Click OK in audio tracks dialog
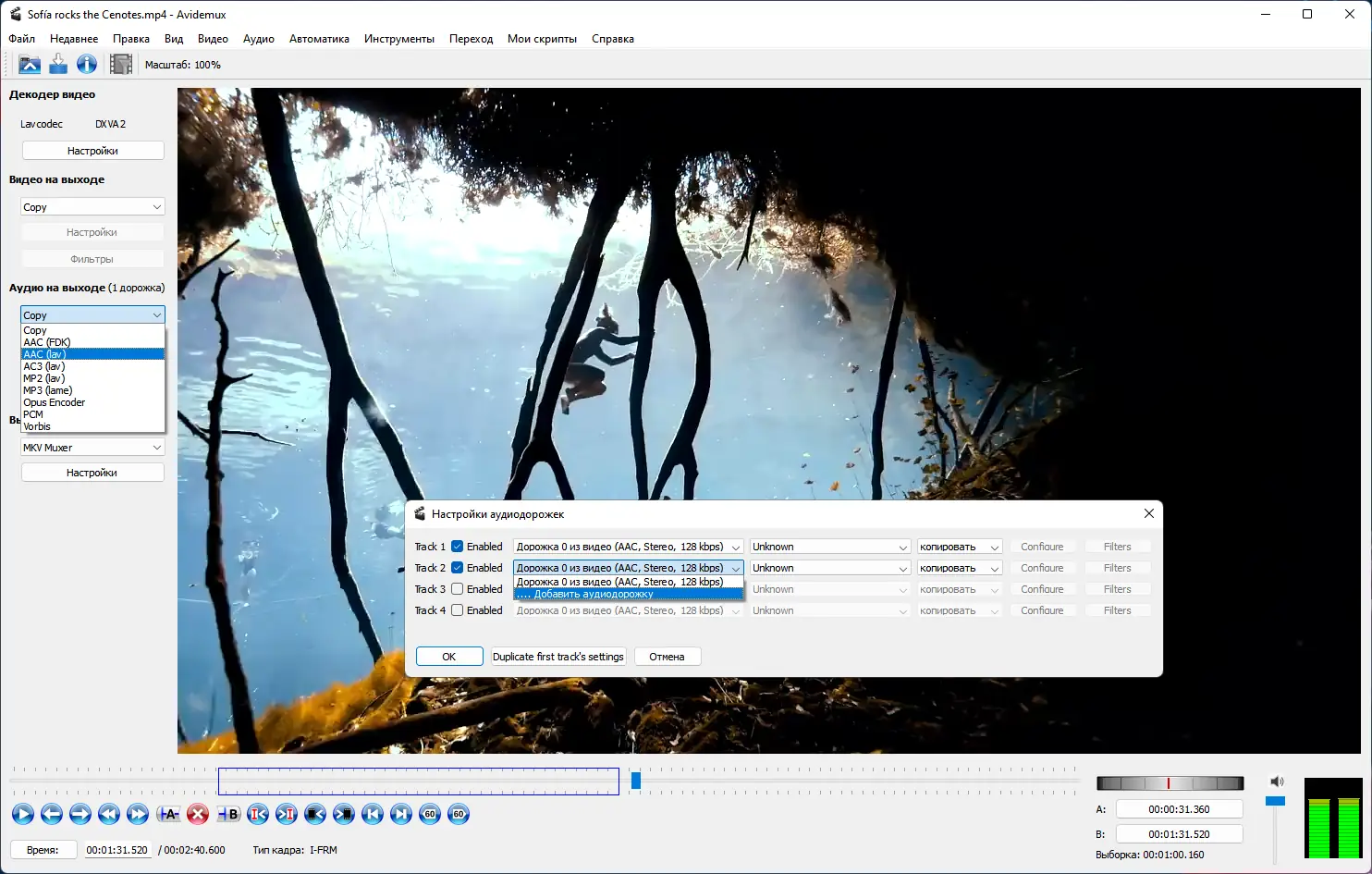 pos(449,657)
